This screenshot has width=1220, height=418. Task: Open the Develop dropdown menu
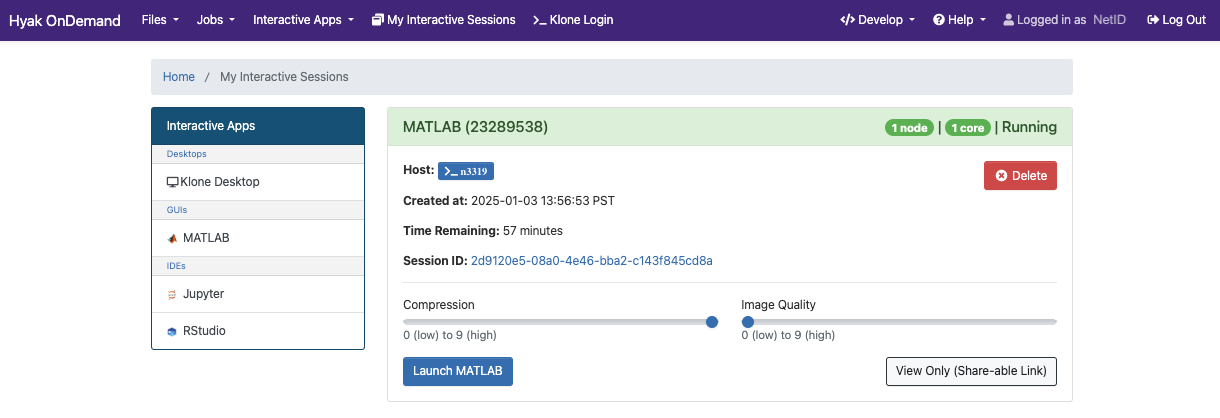(x=877, y=20)
